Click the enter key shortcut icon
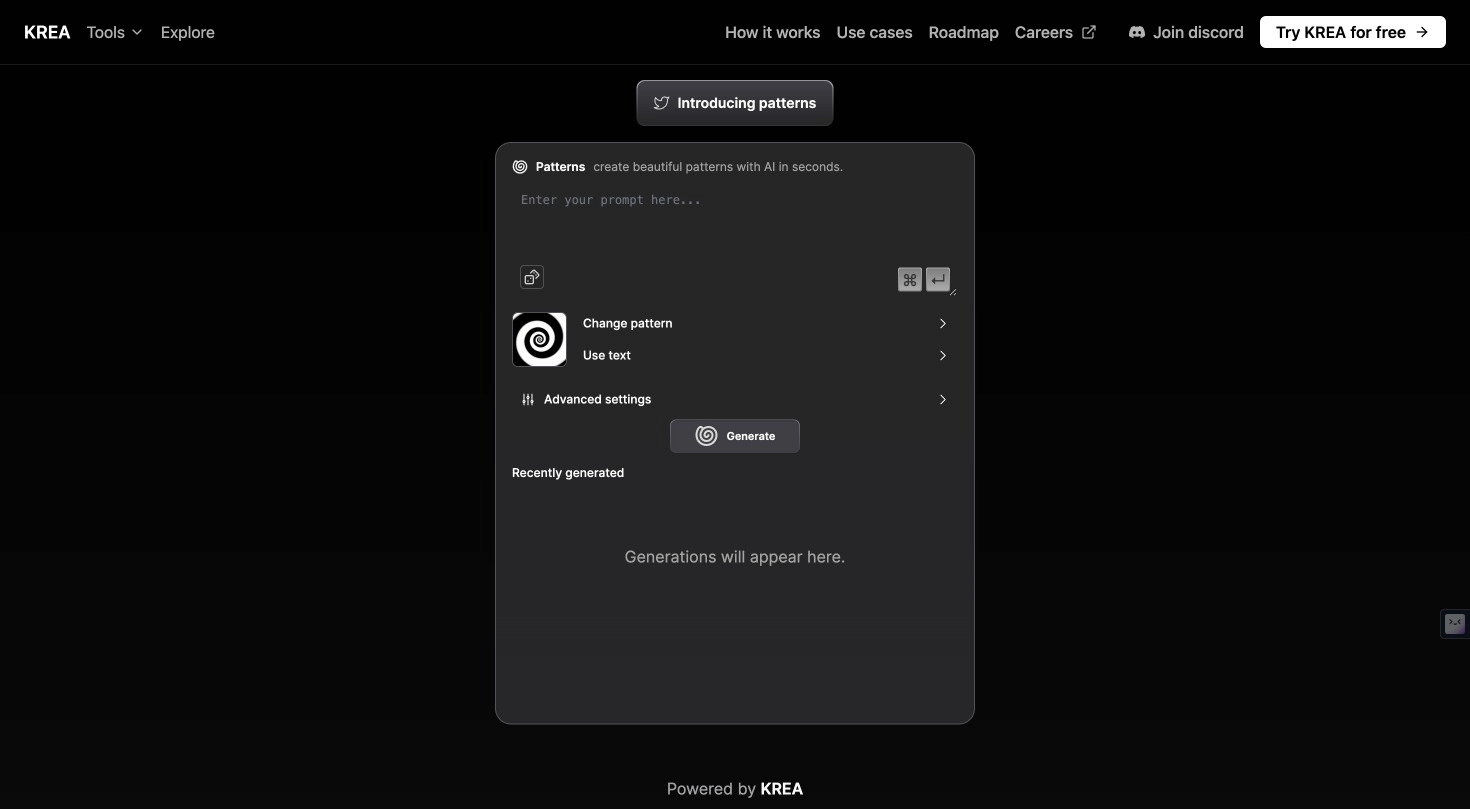 [x=938, y=280]
